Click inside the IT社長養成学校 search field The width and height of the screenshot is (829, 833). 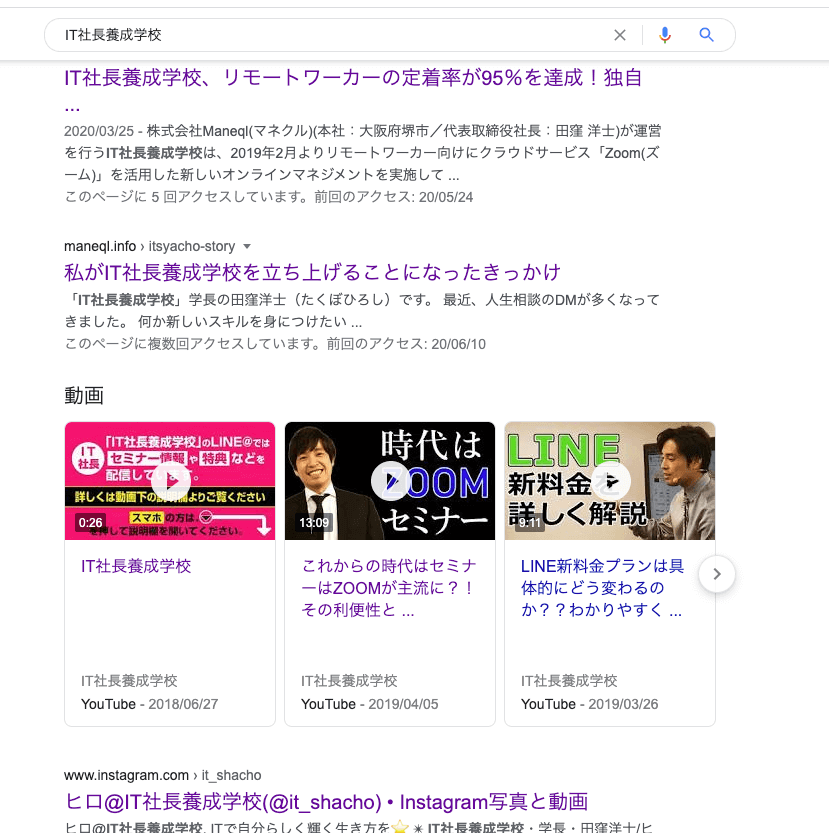[330, 35]
